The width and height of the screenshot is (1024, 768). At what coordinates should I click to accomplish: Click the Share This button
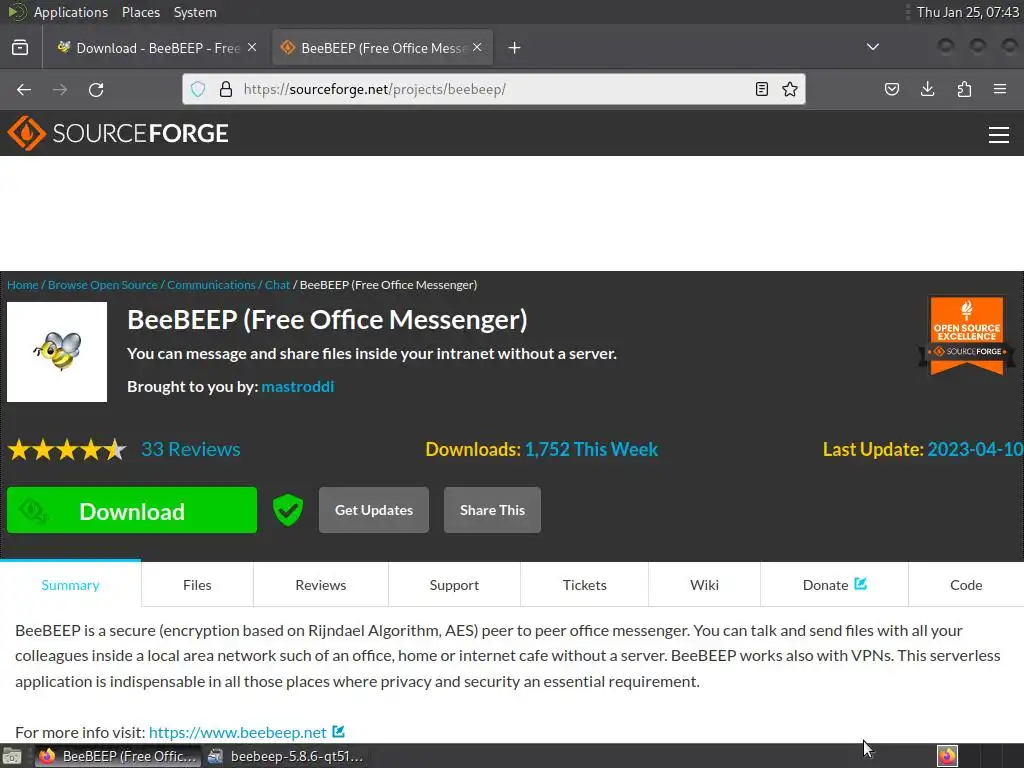tap(492, 510)
